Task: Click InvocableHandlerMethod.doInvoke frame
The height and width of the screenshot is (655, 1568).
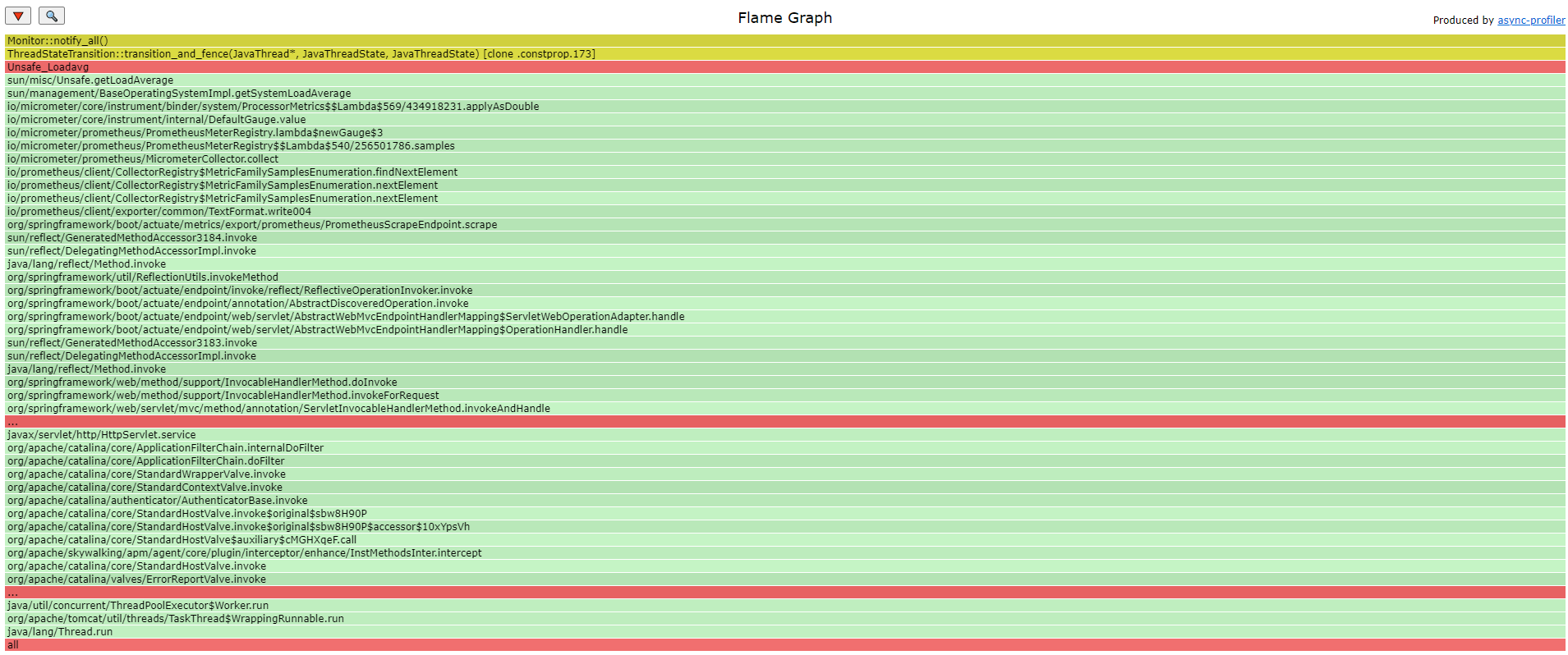Action: (x=784, y=382)
